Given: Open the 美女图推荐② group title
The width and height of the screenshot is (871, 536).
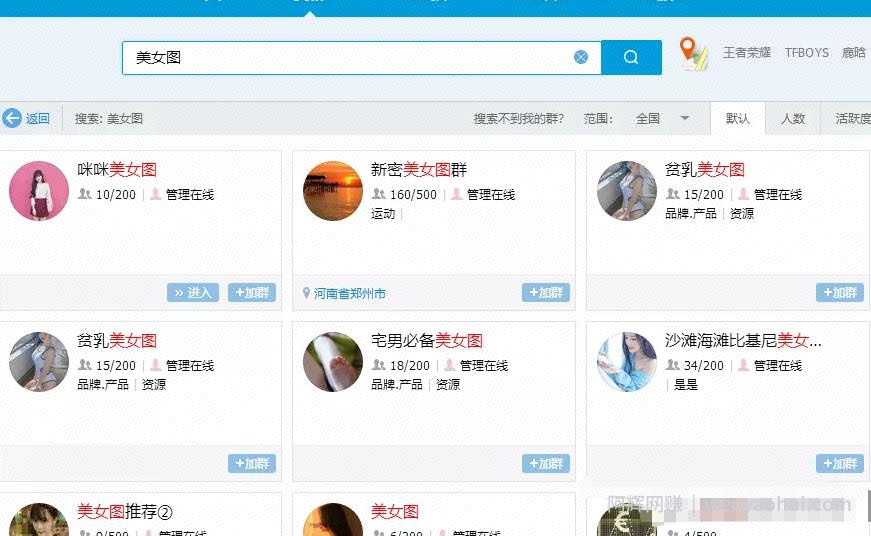Looking at the screenshot, I should pos(125,511).
